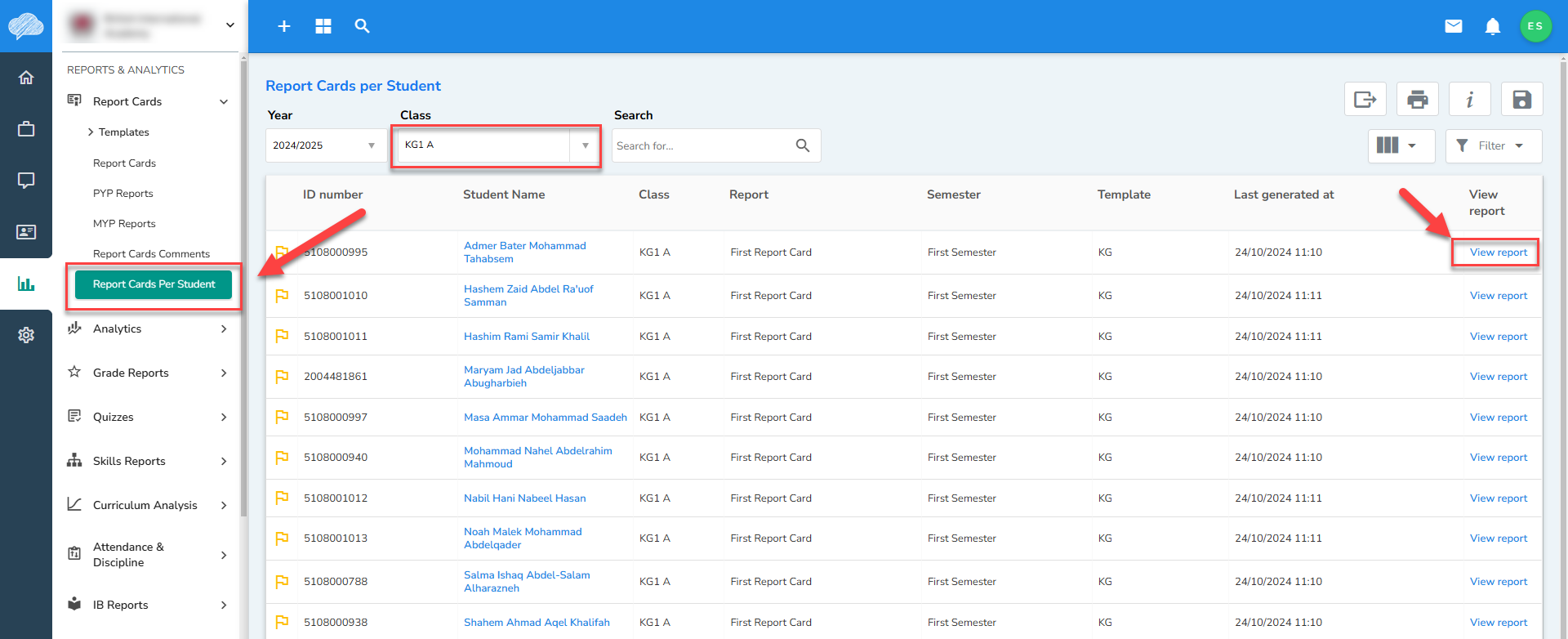Collapse the Report Cards menu section
This screenshot has width=1568, height=639.
(224, 102)
